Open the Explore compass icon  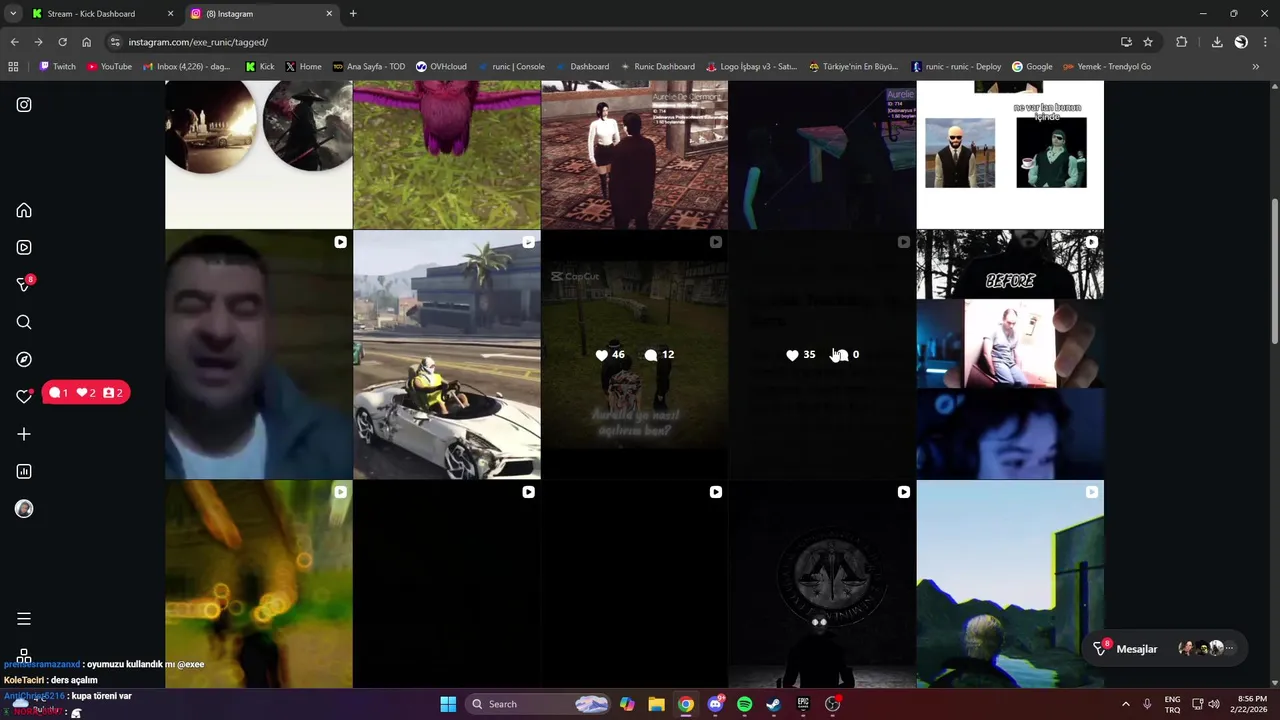click(24, 359)
